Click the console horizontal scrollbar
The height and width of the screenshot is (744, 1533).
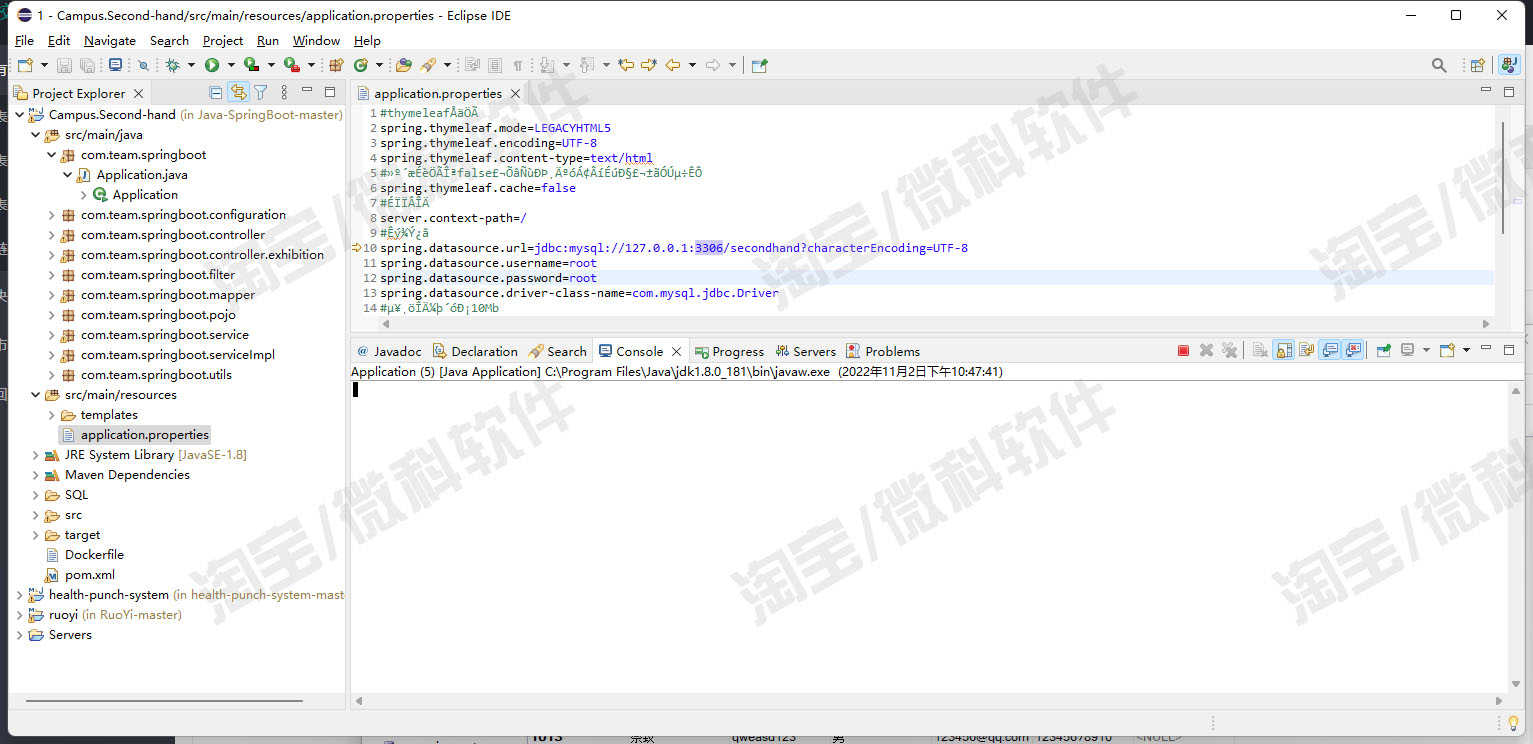tap(928, 701)
